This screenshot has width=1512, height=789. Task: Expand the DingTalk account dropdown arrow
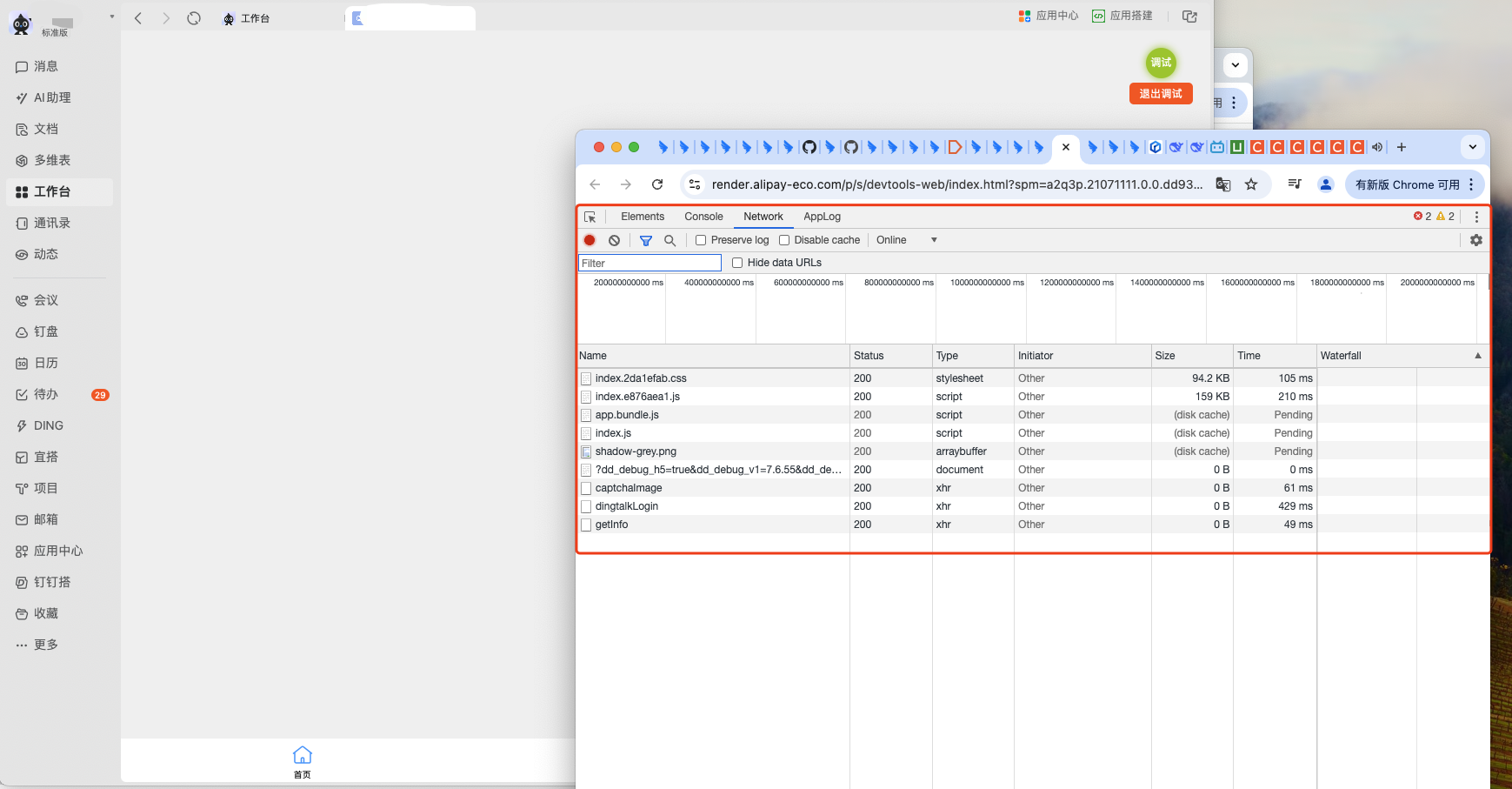click(112, 17)
